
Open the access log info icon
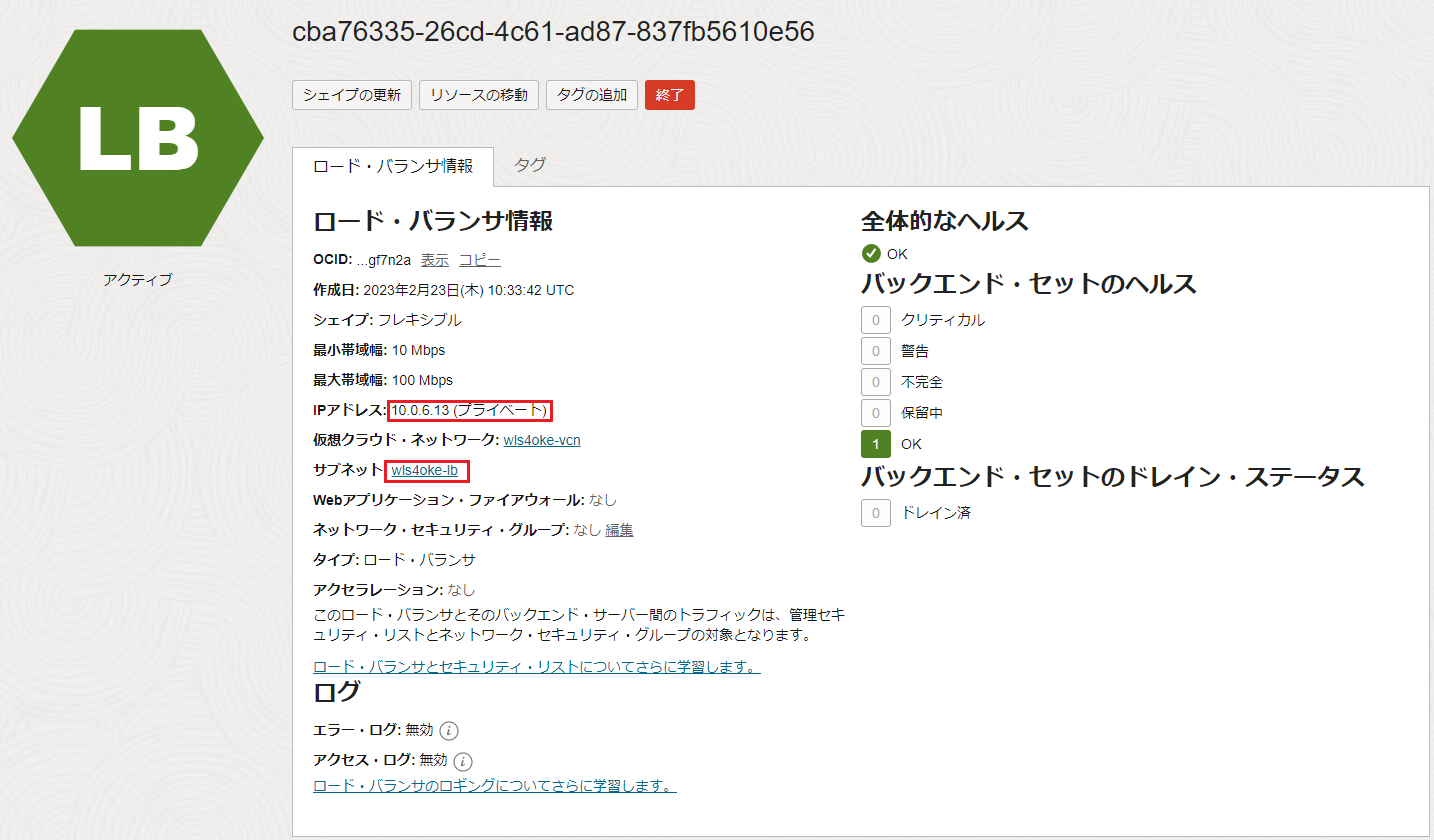tap(463, 760)
